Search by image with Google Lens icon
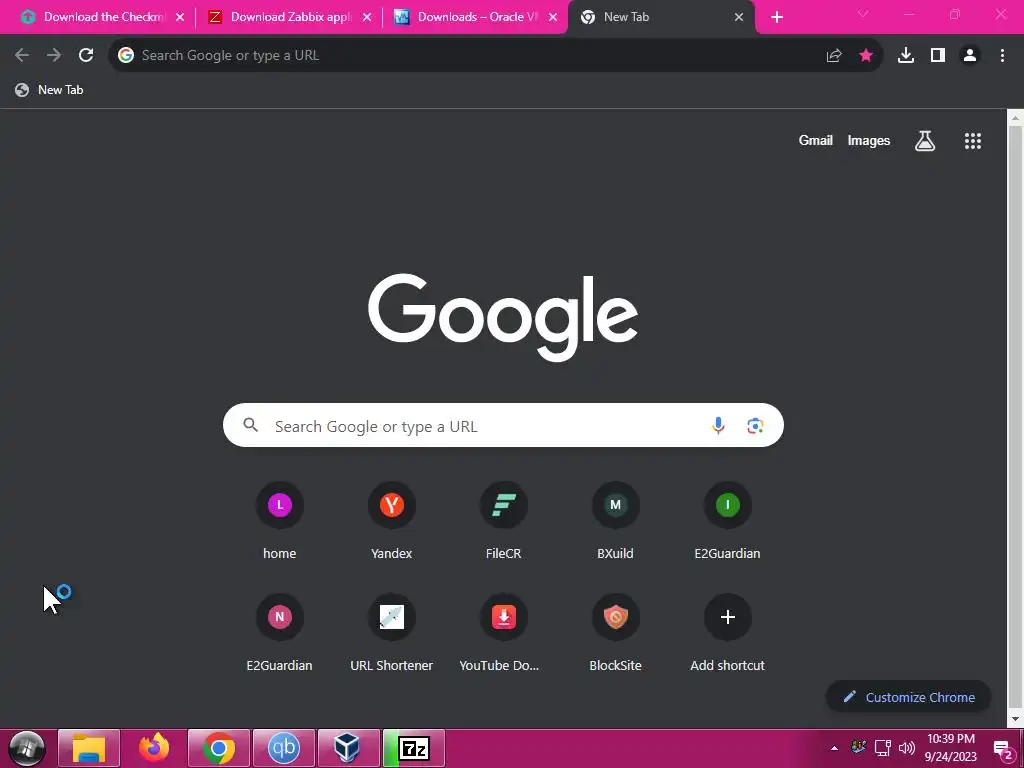 (755, 425)
